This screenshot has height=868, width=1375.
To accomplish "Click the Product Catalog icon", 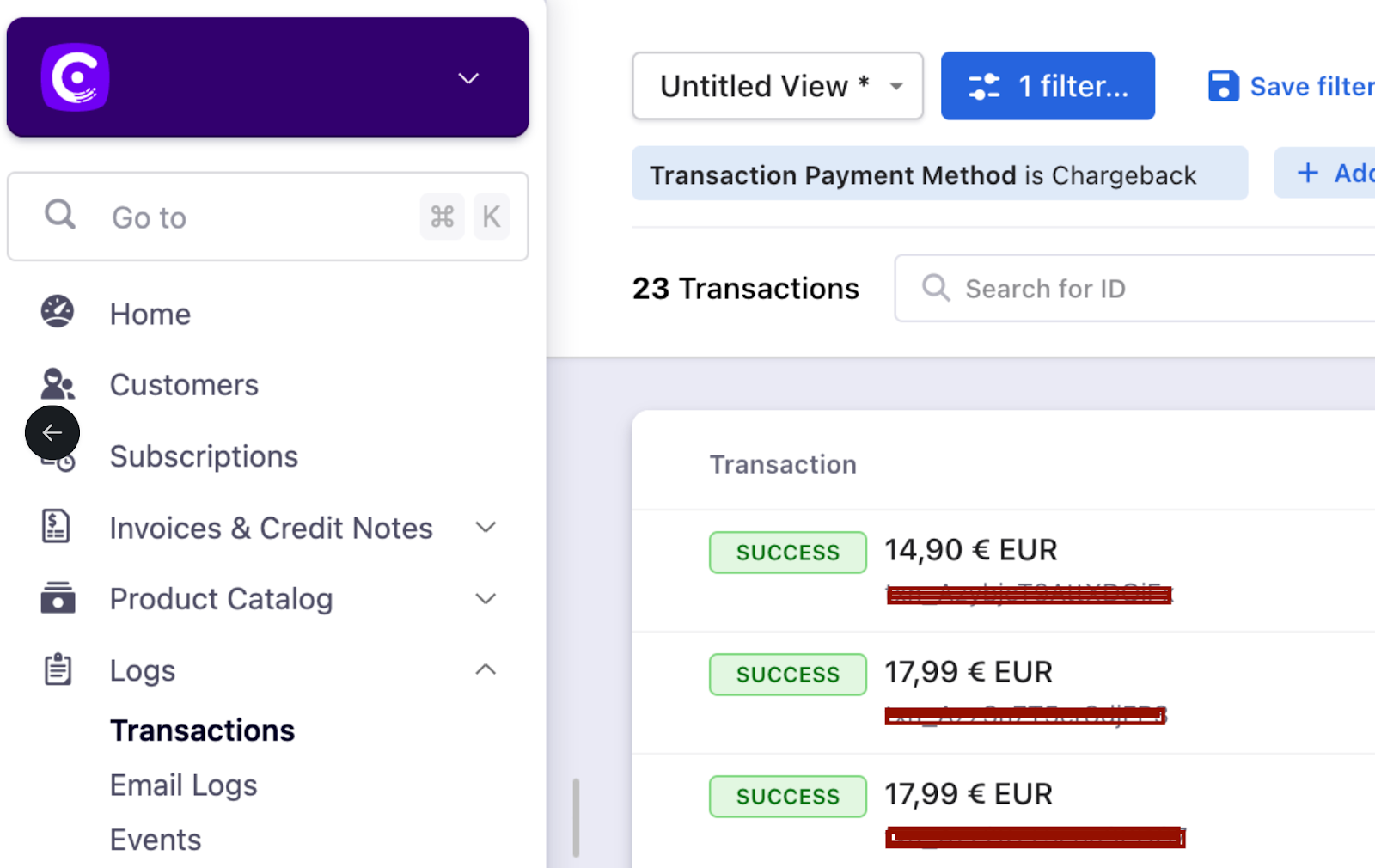I will coord(58,598).
